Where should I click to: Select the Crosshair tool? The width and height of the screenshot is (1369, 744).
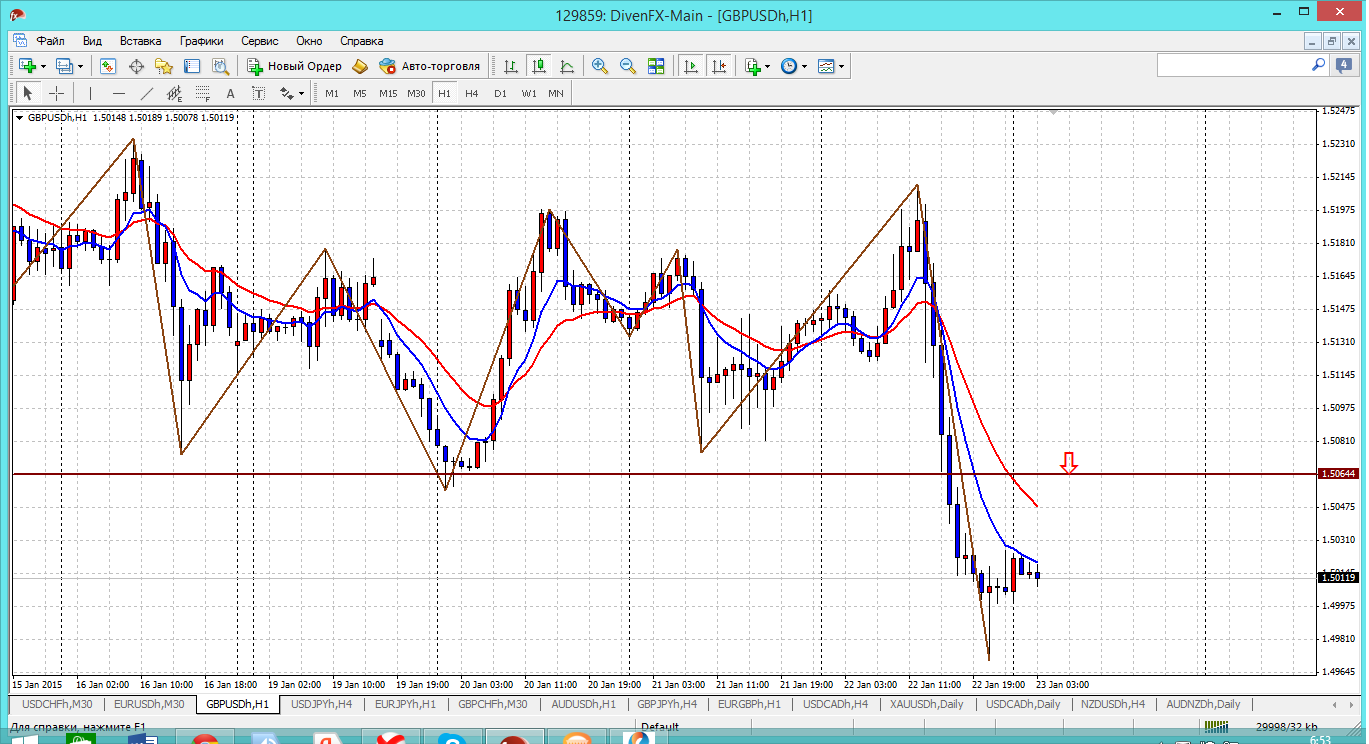point(57,93)
